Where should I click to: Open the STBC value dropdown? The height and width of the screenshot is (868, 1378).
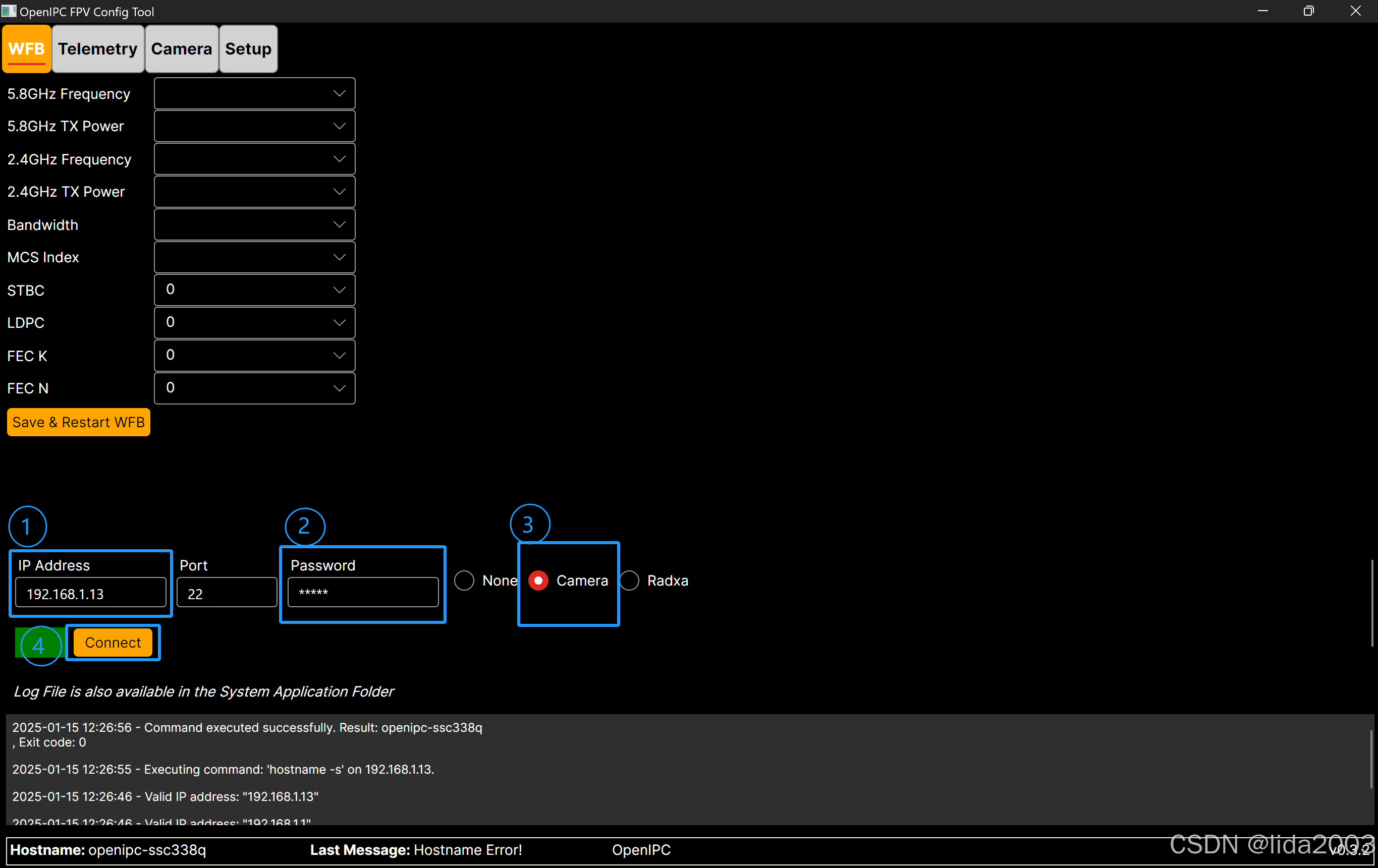pyautogui.click(x=254, y=290)
